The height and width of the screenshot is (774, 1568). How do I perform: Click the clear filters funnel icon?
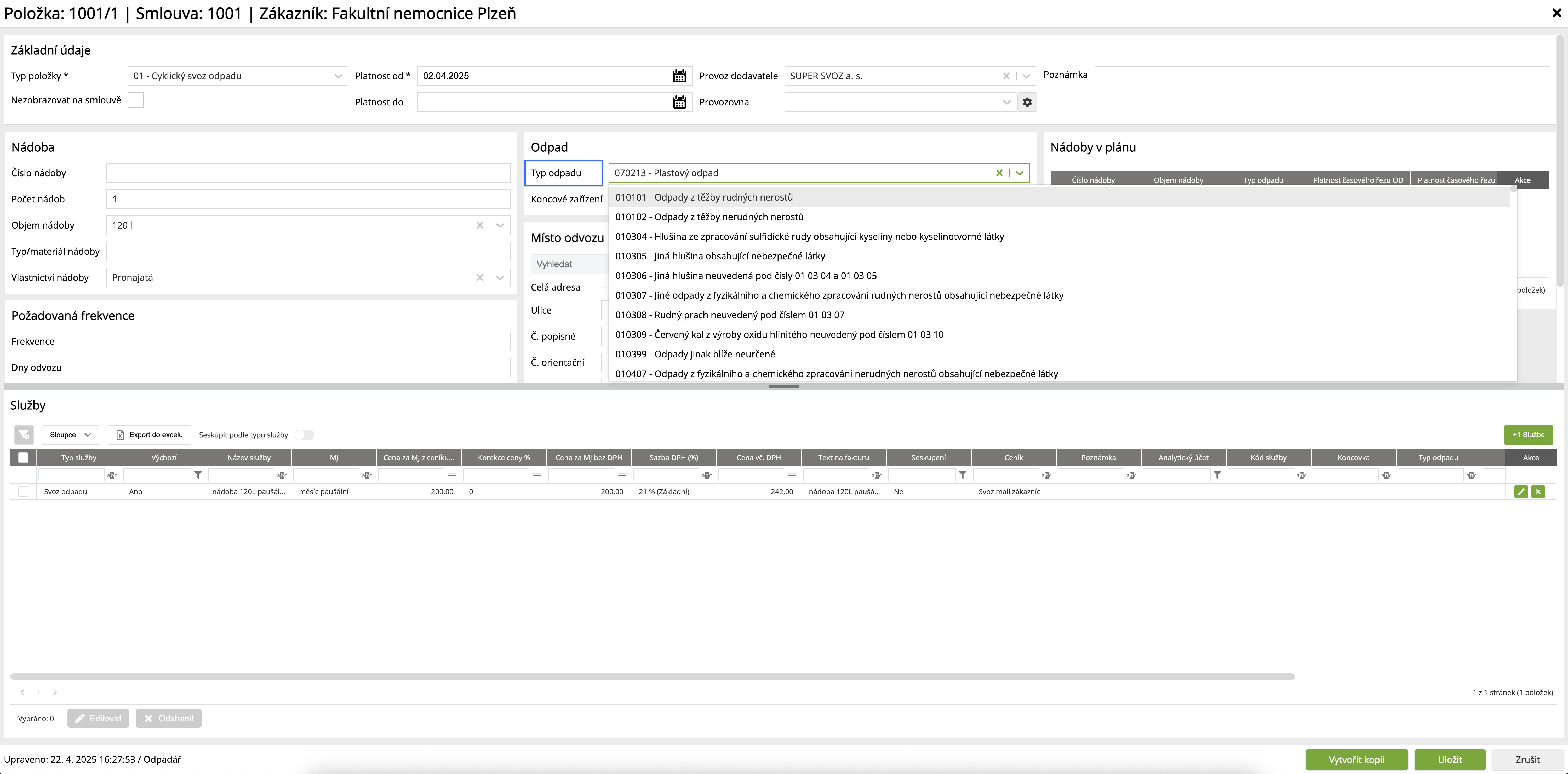point(24,435)
